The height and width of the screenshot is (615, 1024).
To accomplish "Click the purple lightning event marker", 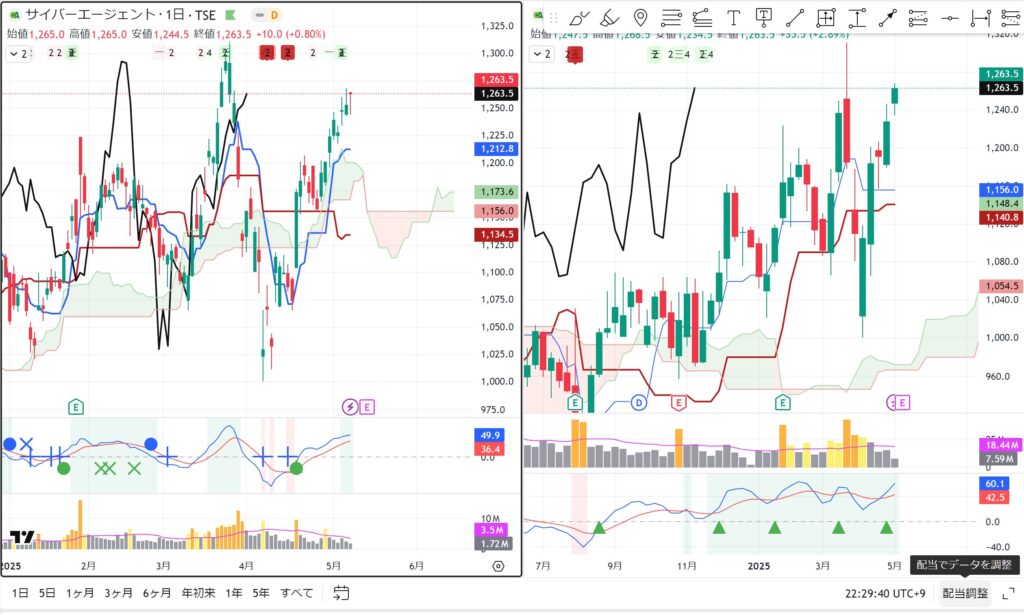I will tap(350, 407).
